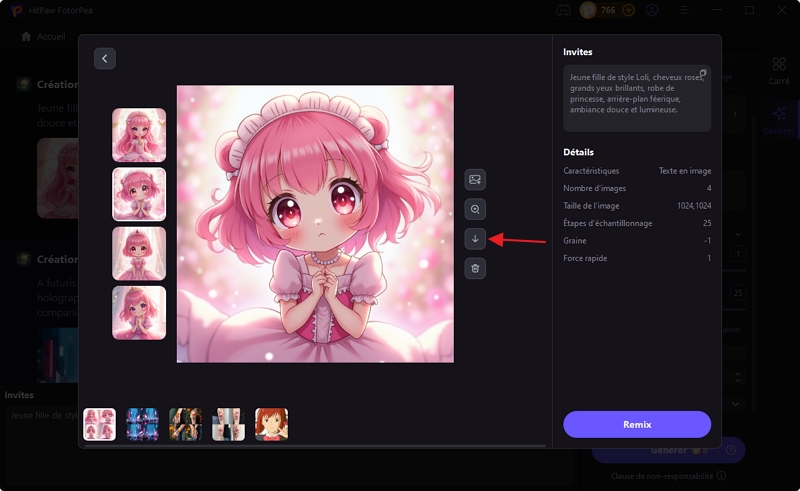Click the plus icon to add credits

[629, 10]
